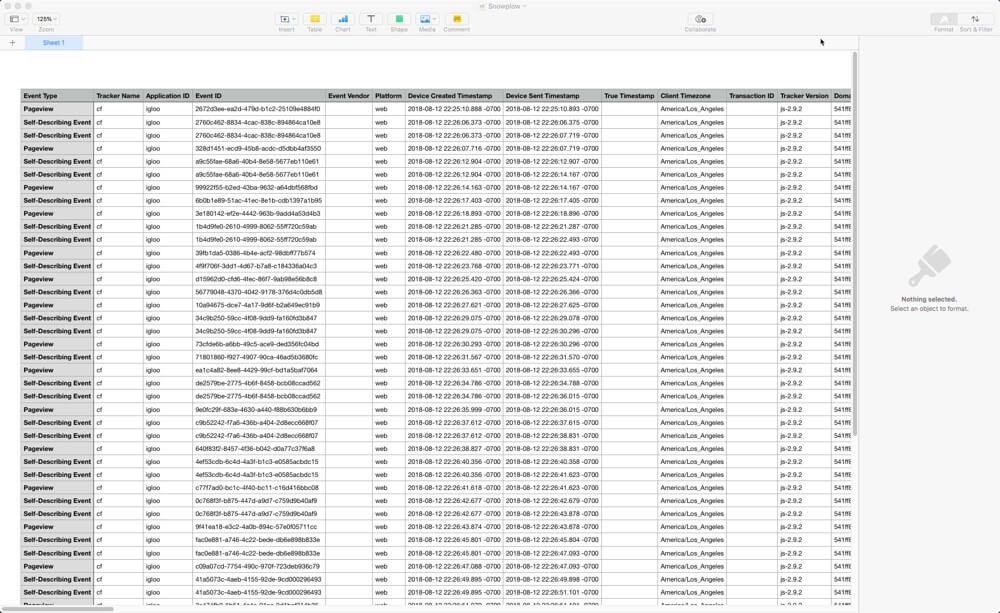
Task: Click event ID cell starting 39fb1da5-0386
Action: pos(259,253)
